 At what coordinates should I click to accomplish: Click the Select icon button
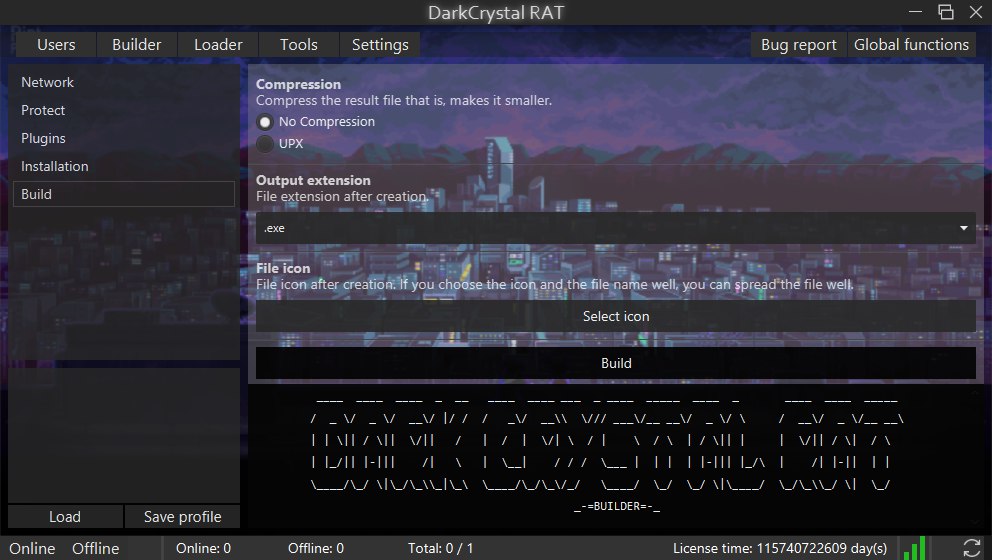click(616, 316)
